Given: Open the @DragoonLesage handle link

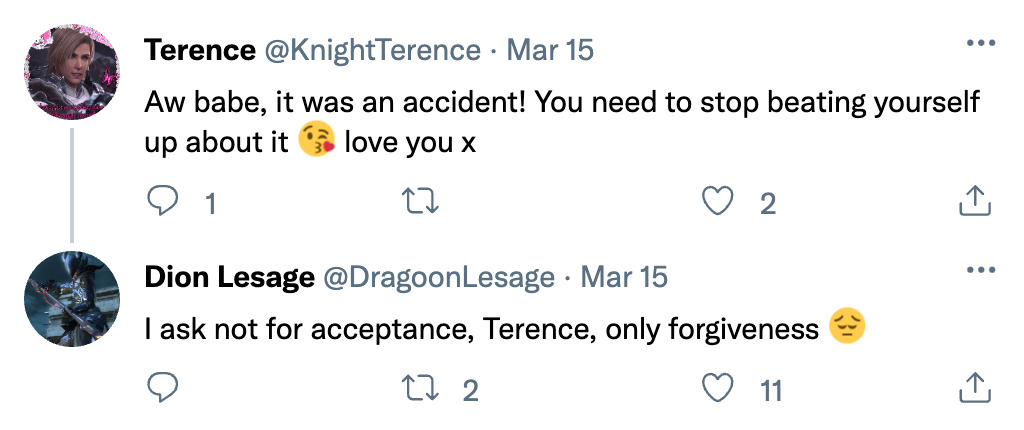Looking at the screenshot, I should tap(440, 277).
